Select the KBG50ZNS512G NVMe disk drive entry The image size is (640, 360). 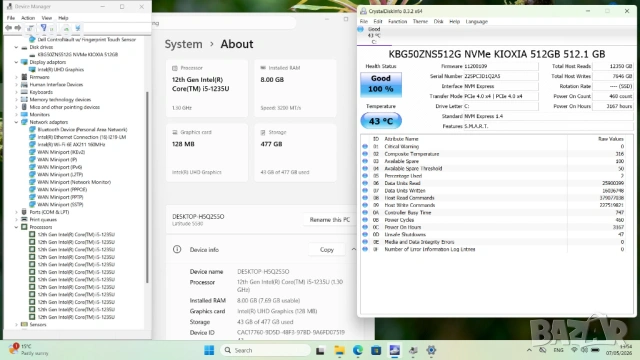78,55
